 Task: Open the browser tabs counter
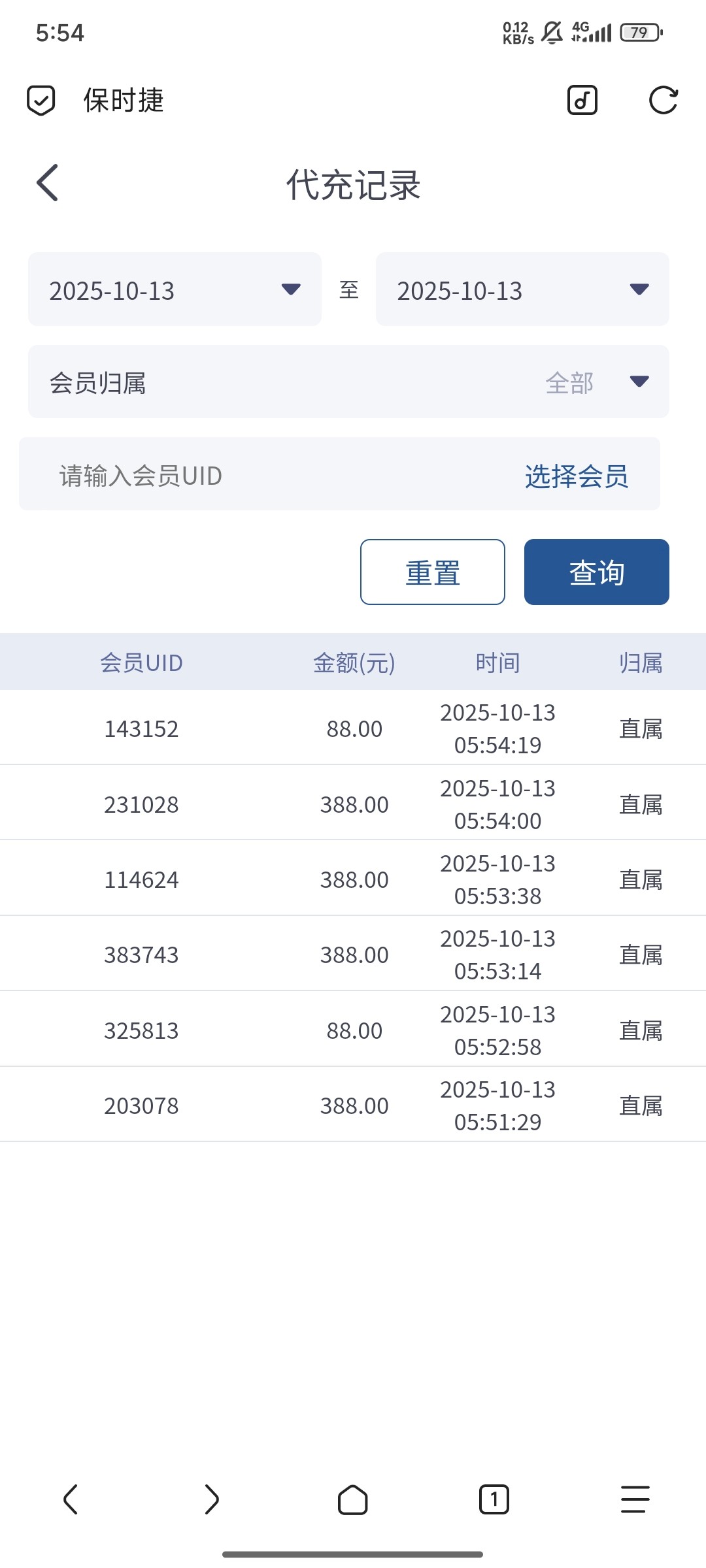click(494, 1499)
